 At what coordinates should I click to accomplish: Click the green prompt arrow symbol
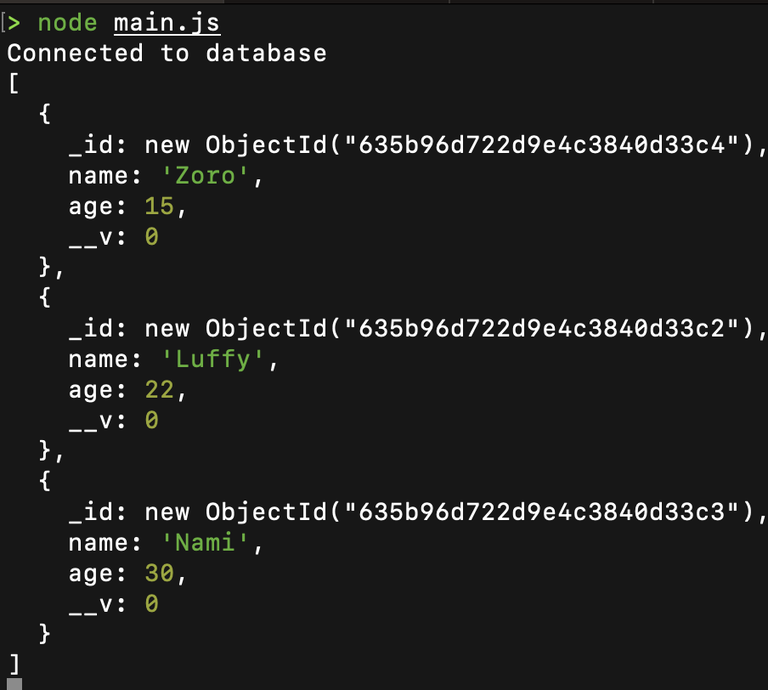14,23
